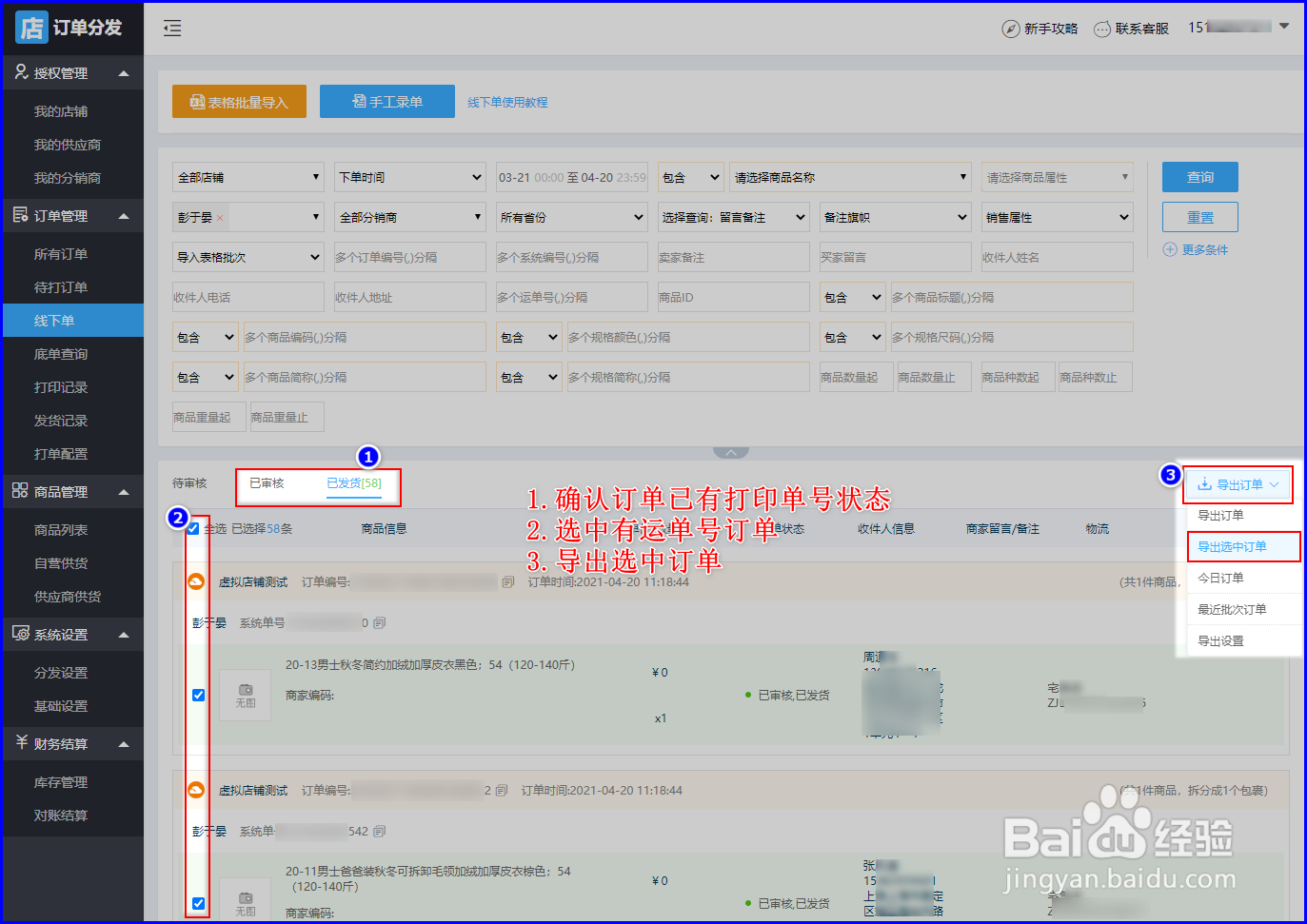This screenshot has width=1307, height=924.
Task: Click the sidebar collapse icon beside the logo
Action: tap(172, 29)
